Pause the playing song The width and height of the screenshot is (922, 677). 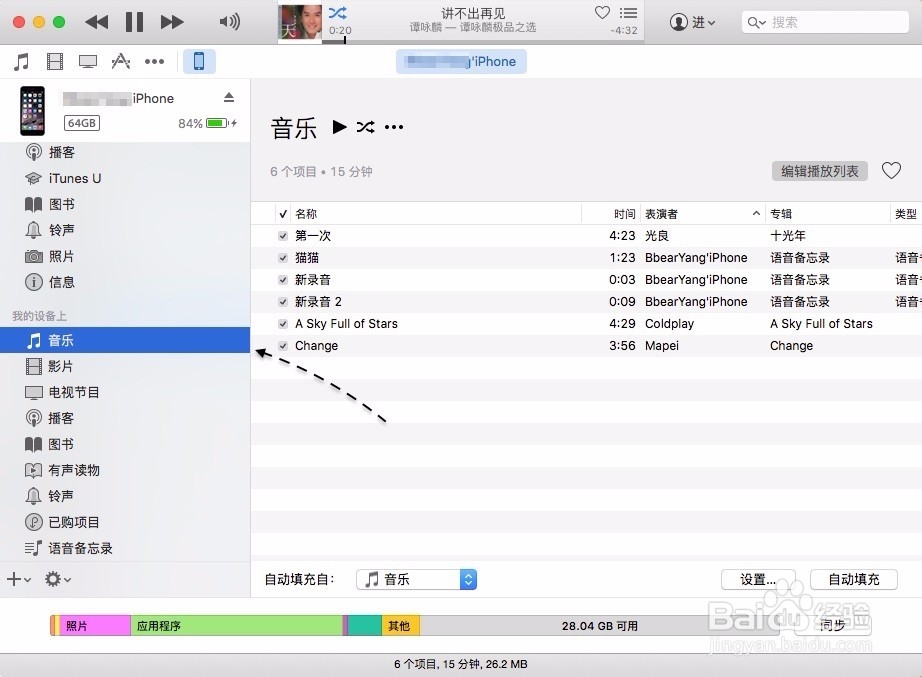point(134,22)
